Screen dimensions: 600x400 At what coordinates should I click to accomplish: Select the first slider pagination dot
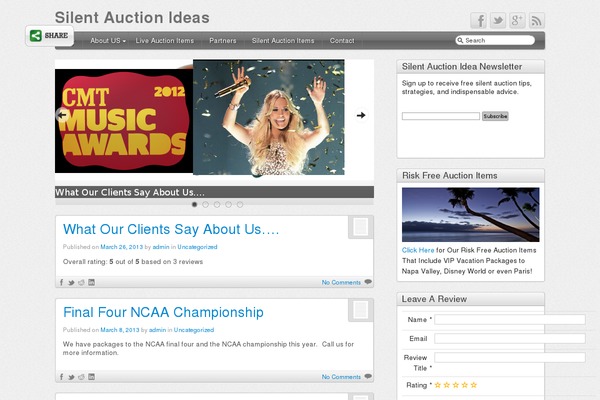[x=194, y=205]
